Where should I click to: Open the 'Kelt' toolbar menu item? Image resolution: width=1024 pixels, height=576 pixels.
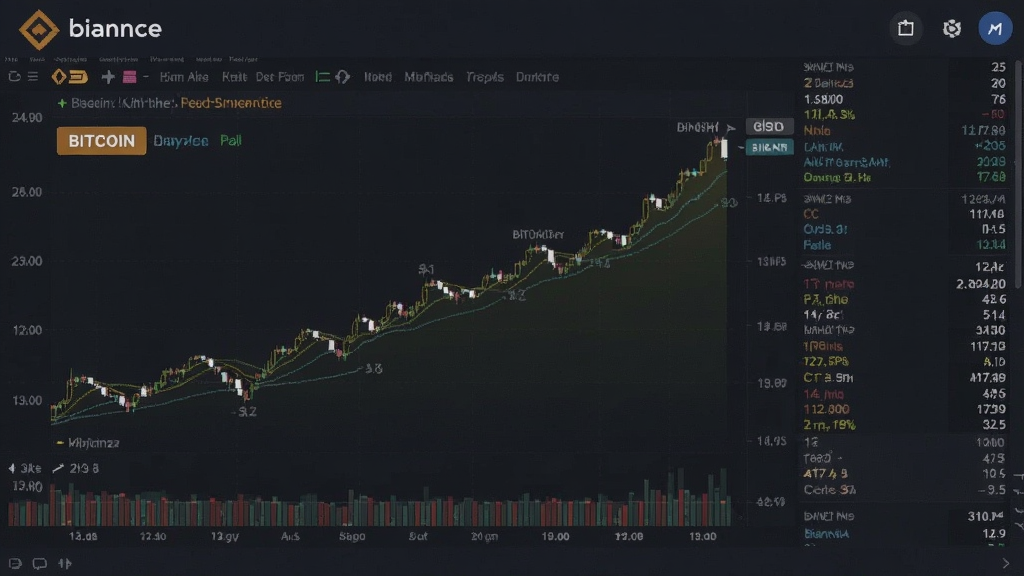234,77
